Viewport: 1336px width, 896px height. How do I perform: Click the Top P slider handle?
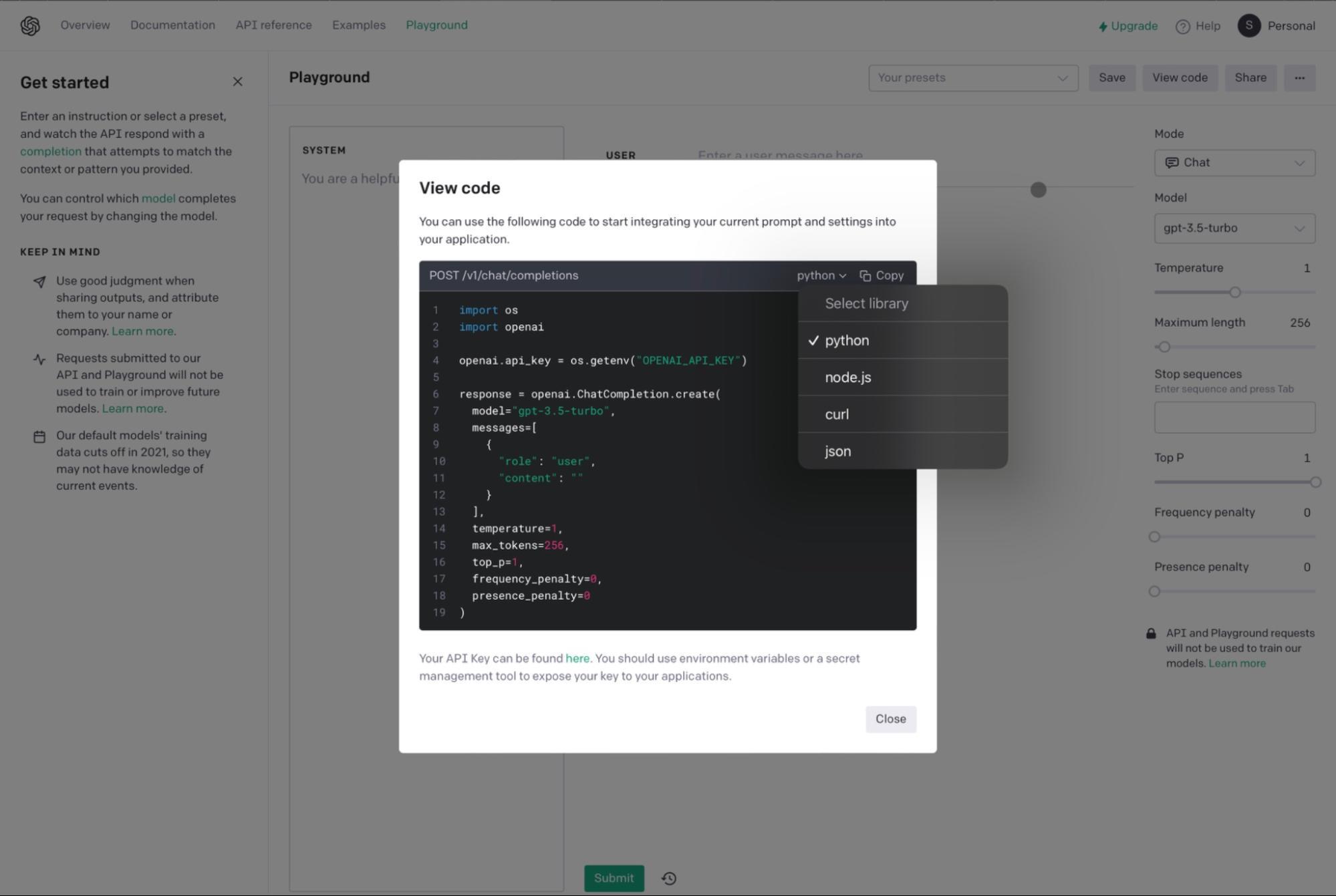pyautogui.click(x=1315, y=482)
